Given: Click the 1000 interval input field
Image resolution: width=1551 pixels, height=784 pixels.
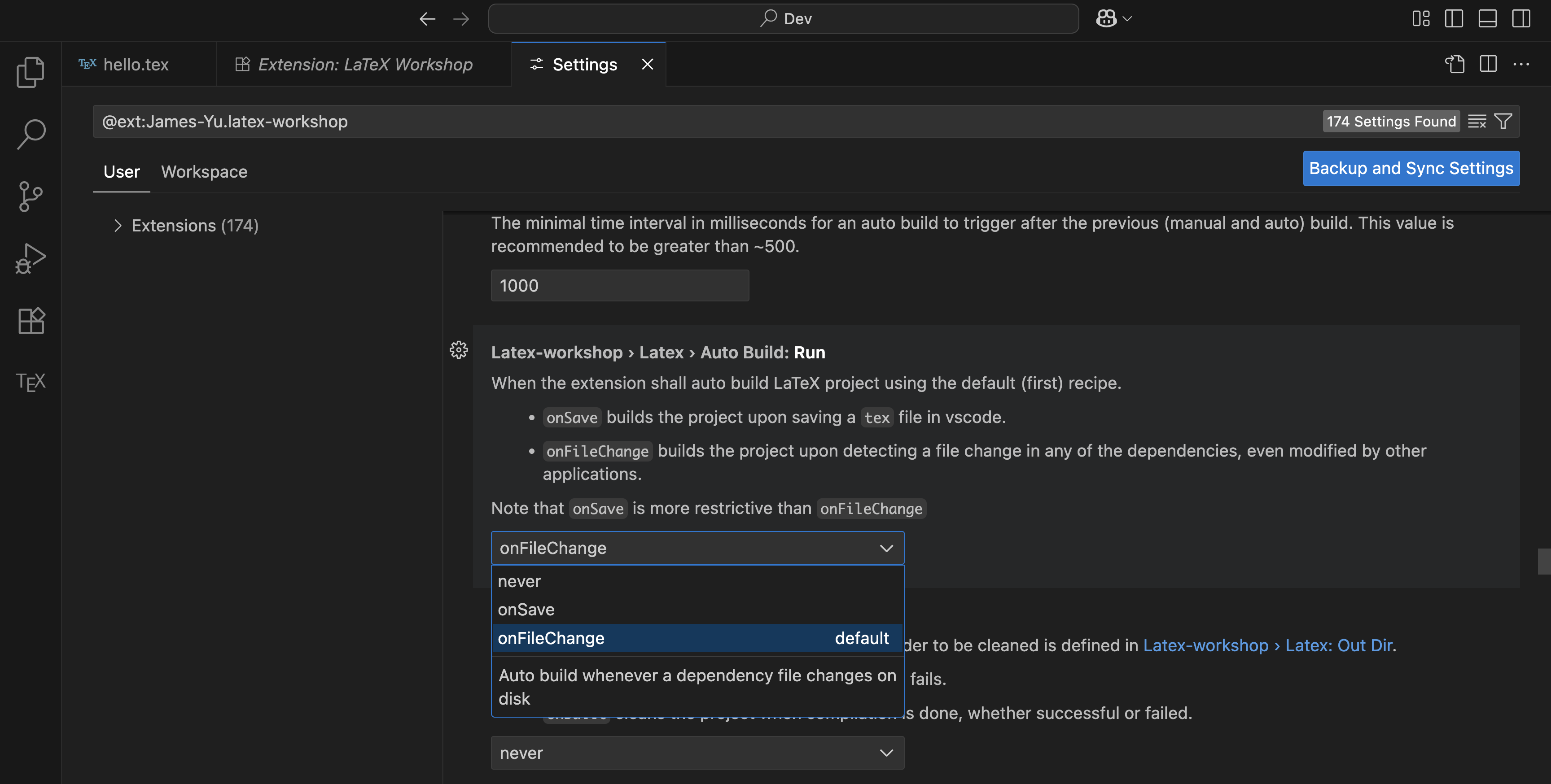Looking at the screenshot, I should click(620, 286).
